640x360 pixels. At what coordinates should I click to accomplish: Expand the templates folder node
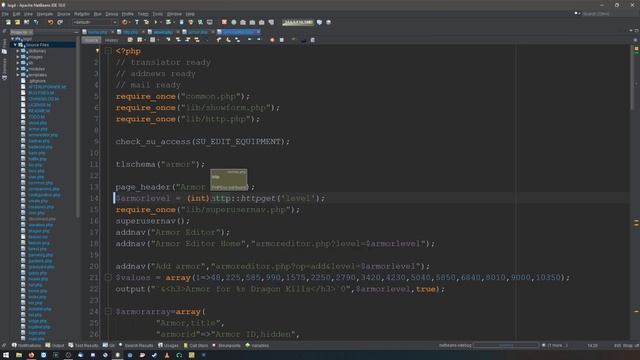pos(18,75)
